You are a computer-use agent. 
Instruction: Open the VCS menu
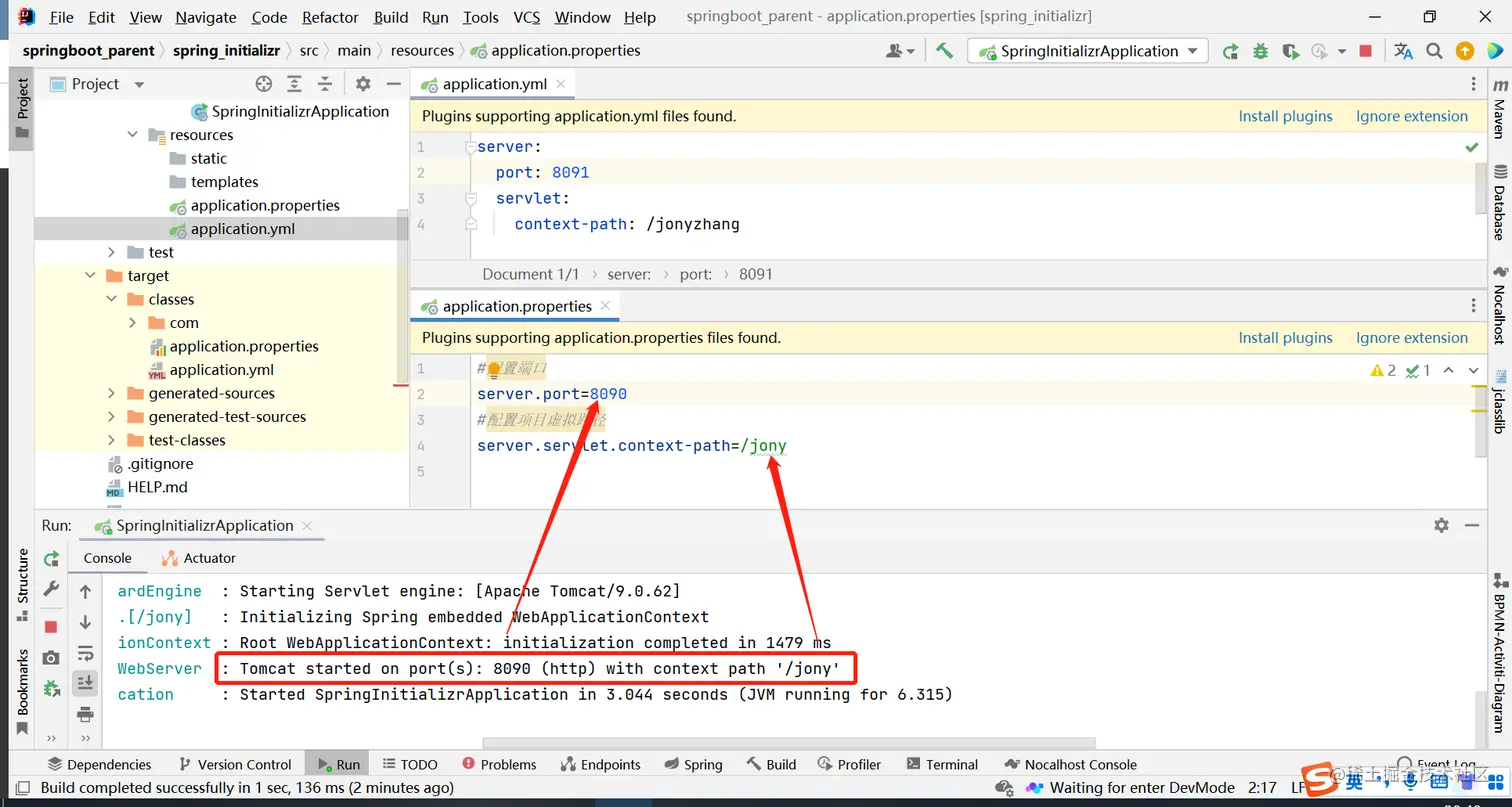pos(526,17)
